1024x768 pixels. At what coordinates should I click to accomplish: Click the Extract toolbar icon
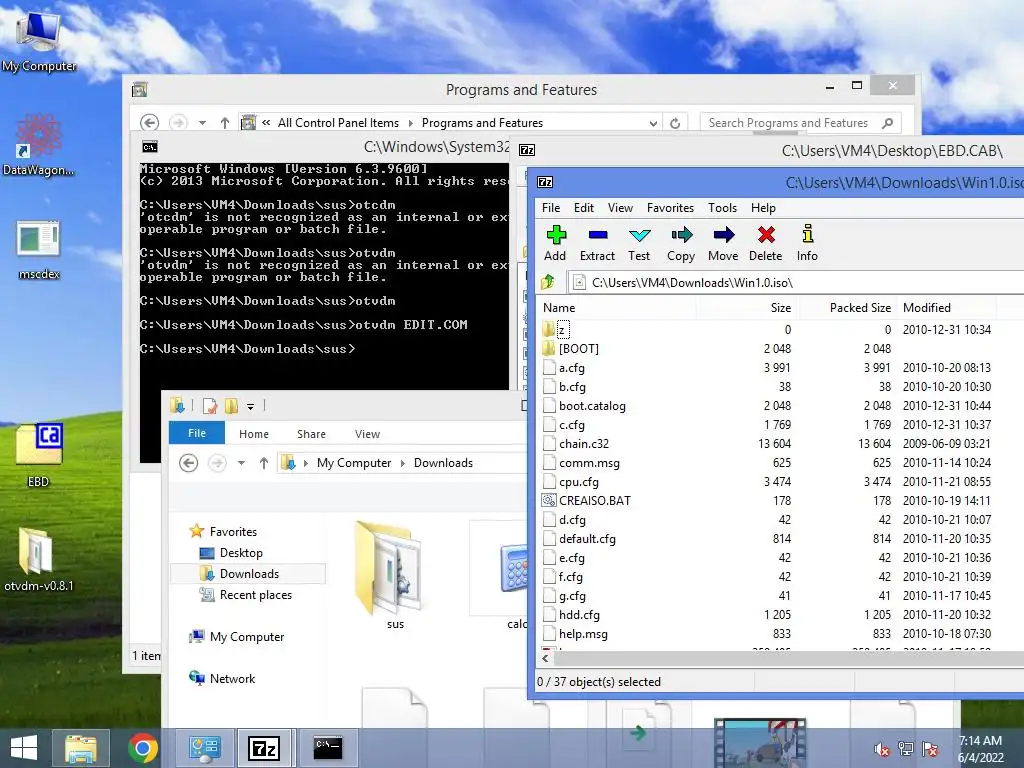point(597,243)
